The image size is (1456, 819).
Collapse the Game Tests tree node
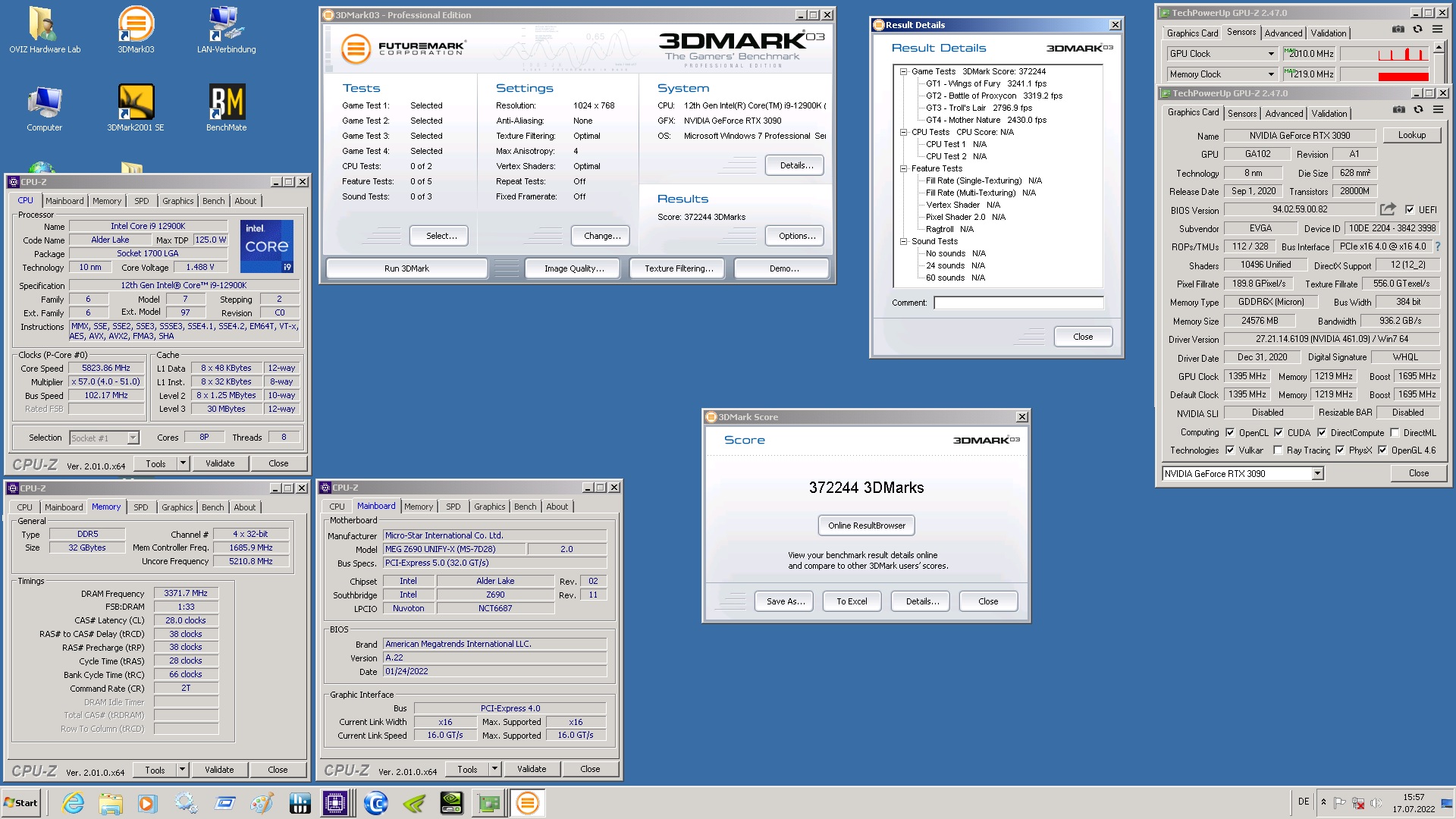click(903, 71)
